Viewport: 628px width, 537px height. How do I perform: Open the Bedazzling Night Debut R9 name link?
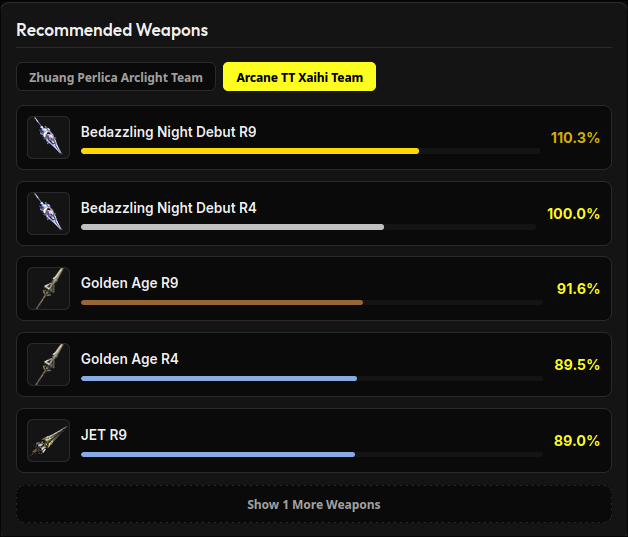click(x=169, y=132)
